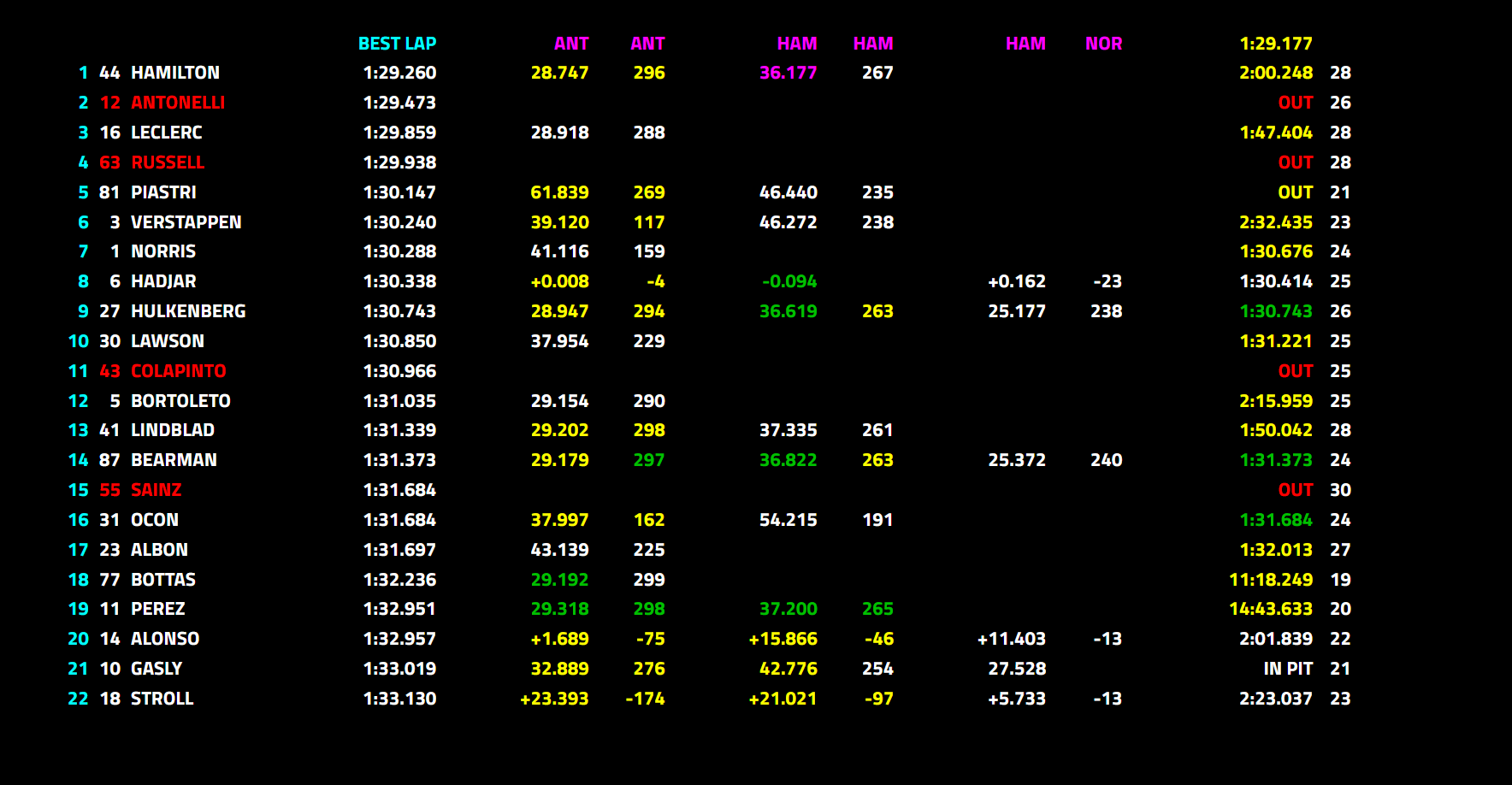Click VERSTAPPEN's driver name
The height and width of the screenshot is (785, 1512).
point(186,222)
